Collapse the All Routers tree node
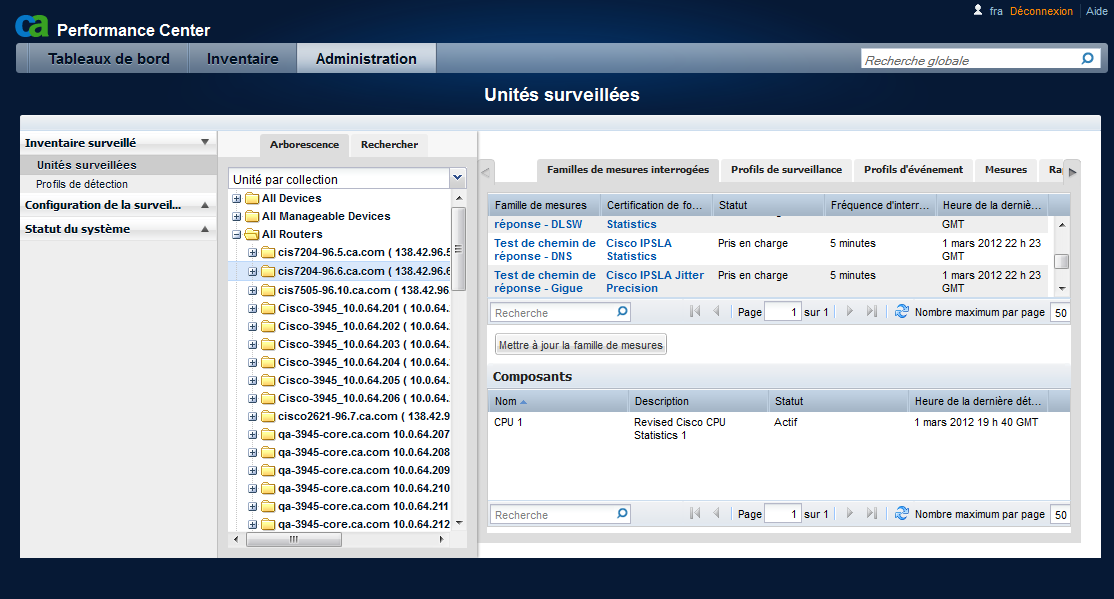 (237, 234)
